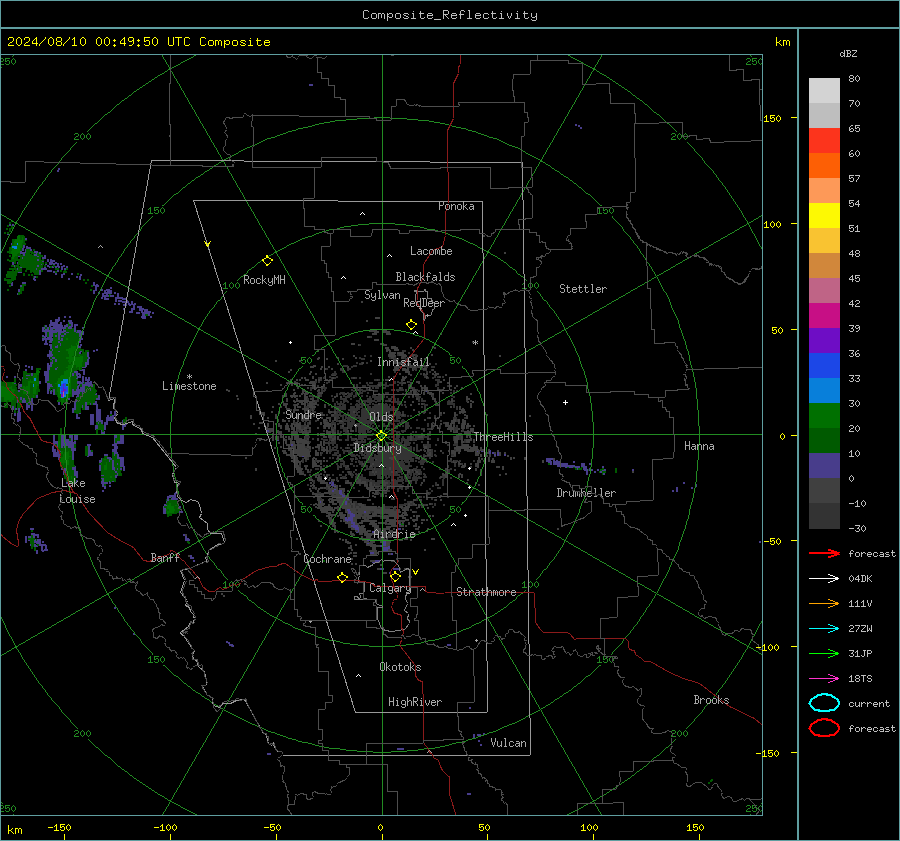
Task: Click the yellow diamond marker below RedDeer
Action: pyautogui.click(x=411, y=324)
